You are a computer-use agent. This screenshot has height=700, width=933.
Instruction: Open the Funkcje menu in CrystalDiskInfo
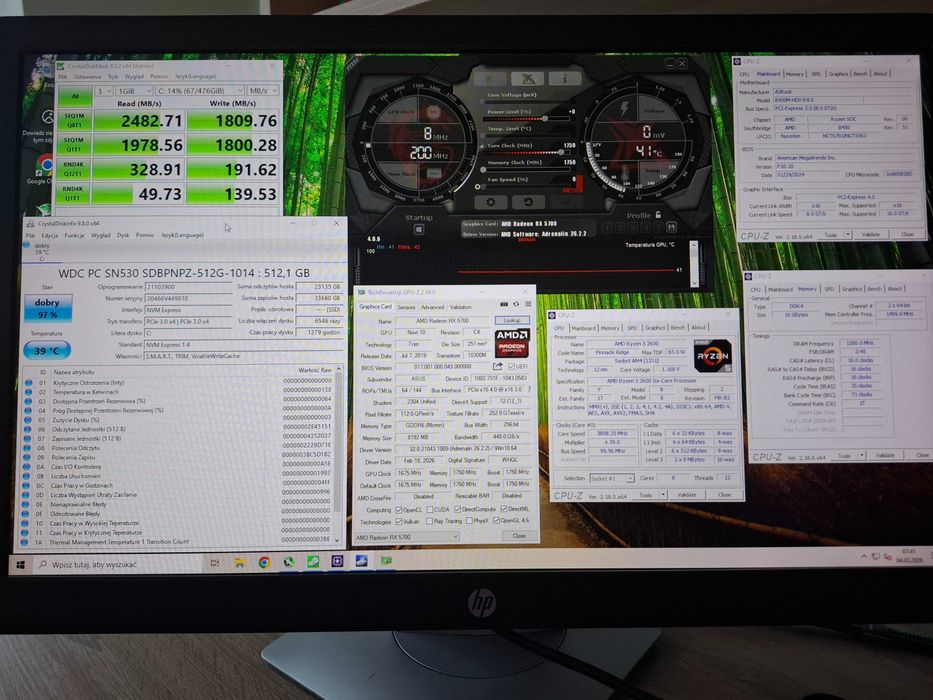coord(74,235)
